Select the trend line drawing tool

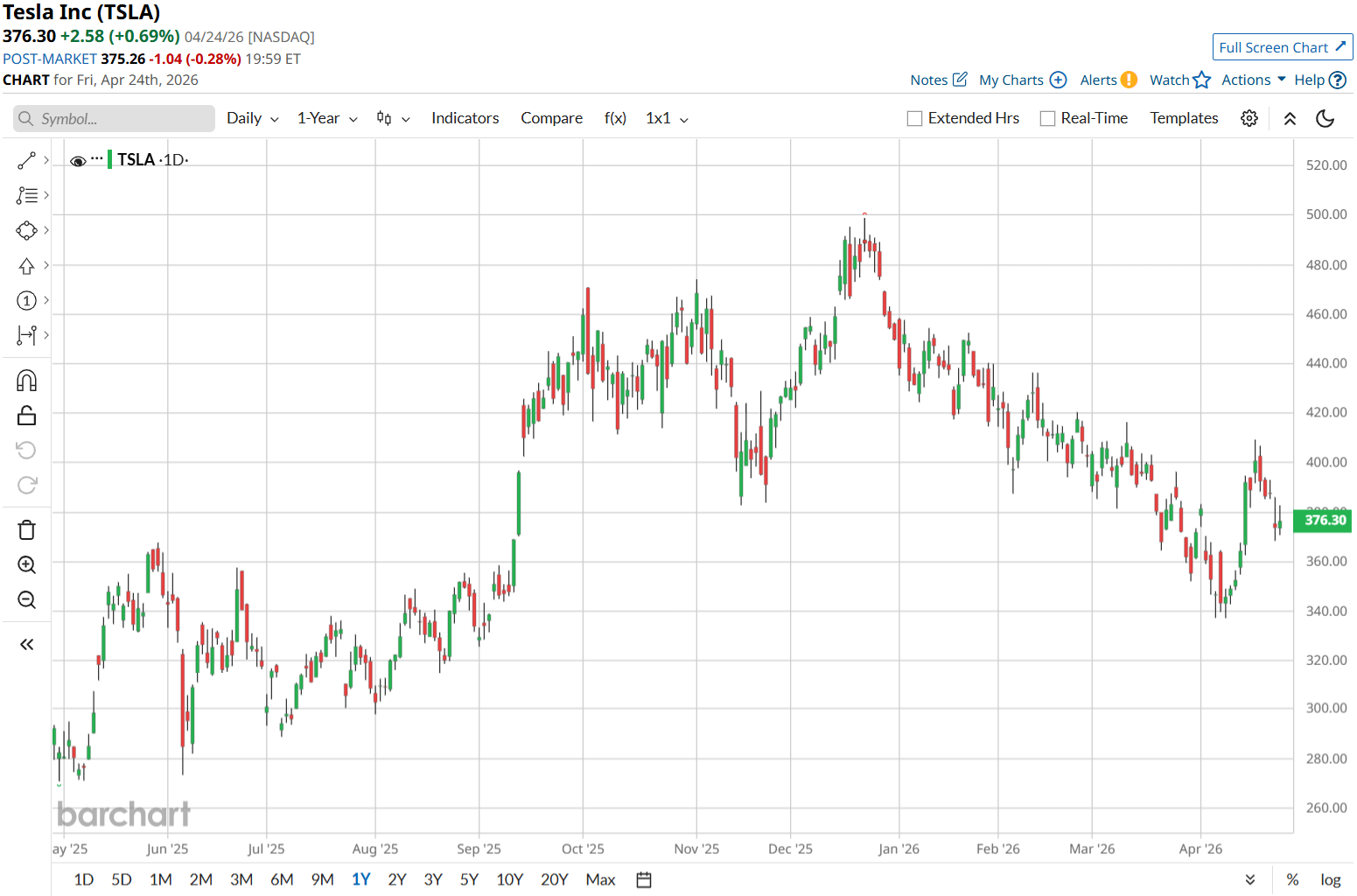coord(26,160)
